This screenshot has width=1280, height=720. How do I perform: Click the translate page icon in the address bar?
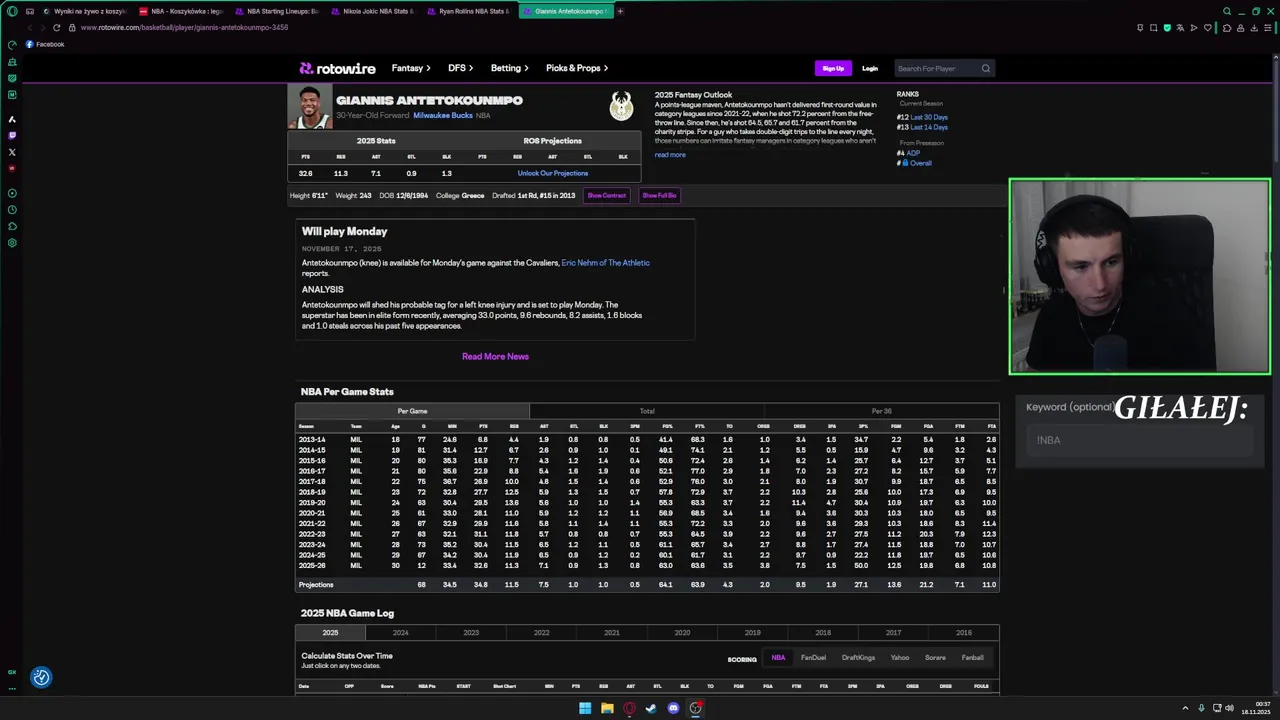1180,28
